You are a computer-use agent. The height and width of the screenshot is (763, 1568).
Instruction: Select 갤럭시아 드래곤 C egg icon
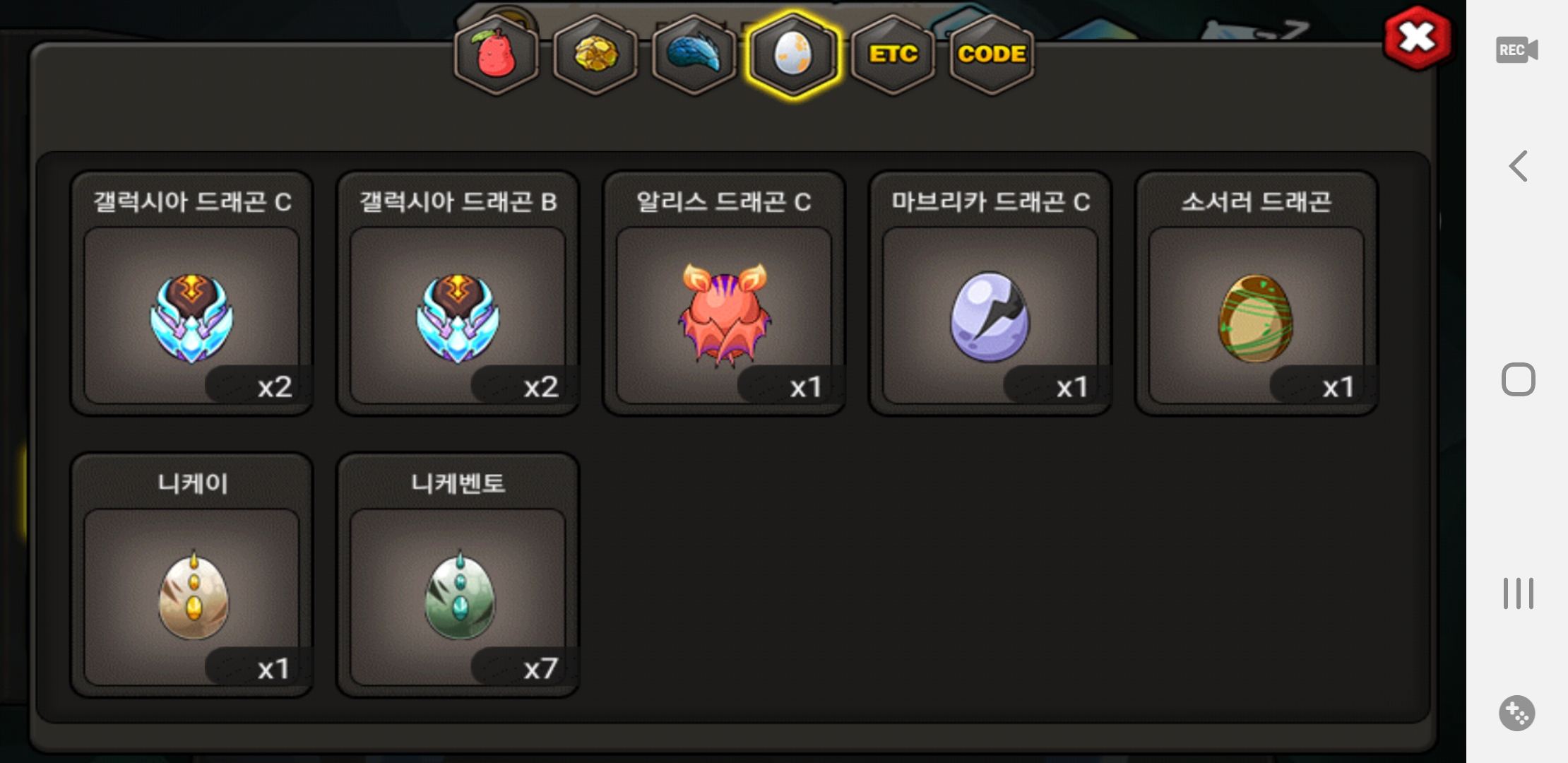point(191,318)
